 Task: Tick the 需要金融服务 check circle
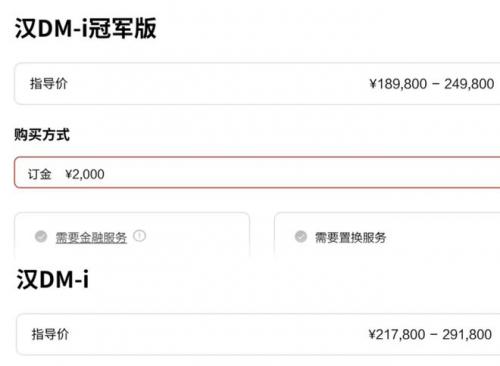pos(41,236)
